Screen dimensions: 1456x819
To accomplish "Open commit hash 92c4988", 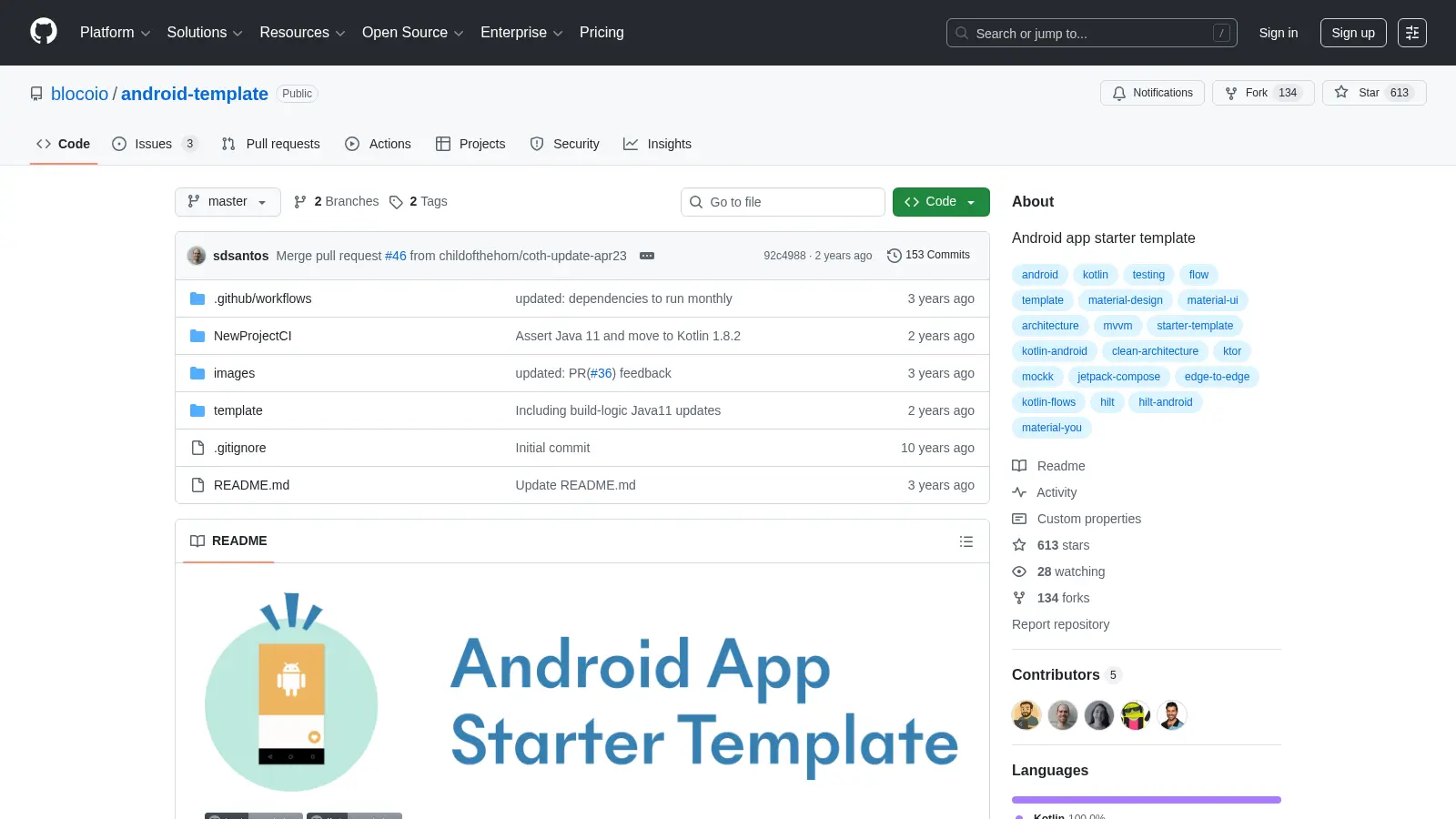I will click(x=784, y=256).
